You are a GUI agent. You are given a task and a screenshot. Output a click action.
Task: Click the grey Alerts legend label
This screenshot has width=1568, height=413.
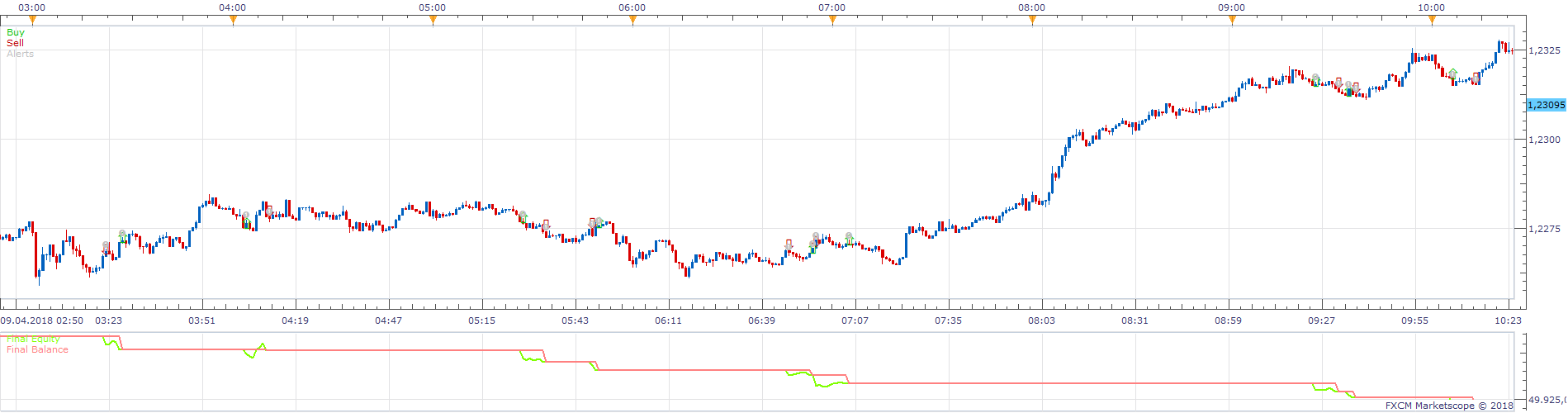(21, 54)
